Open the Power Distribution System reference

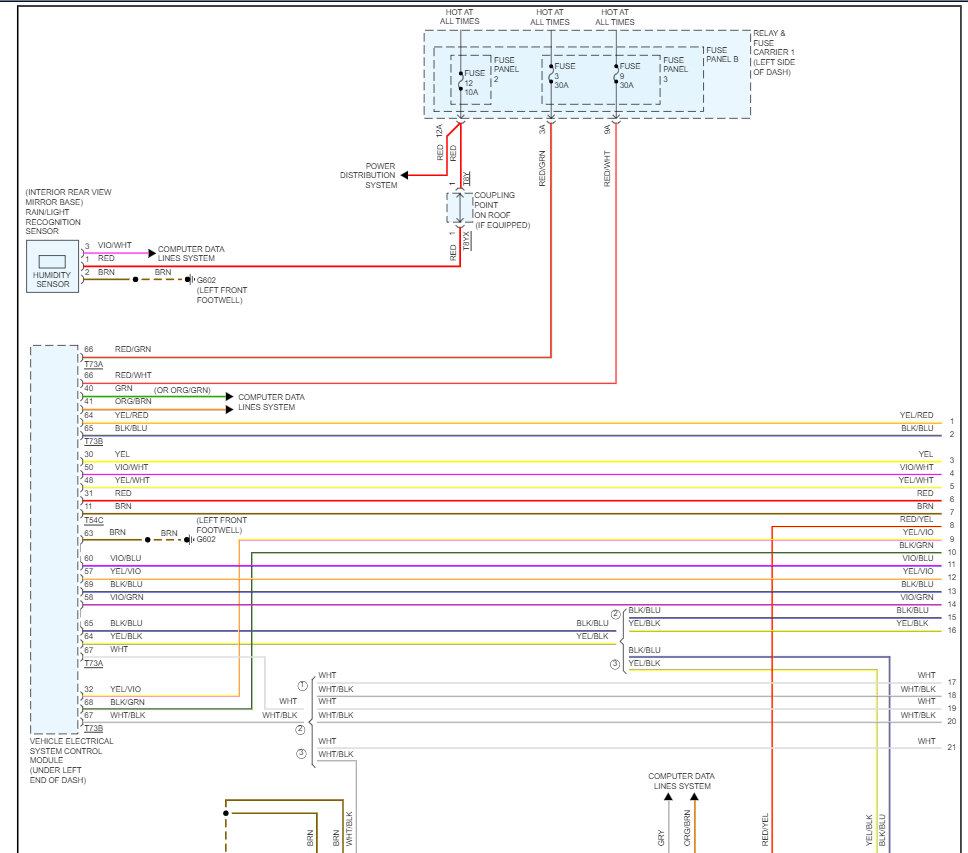click(368, 175)
